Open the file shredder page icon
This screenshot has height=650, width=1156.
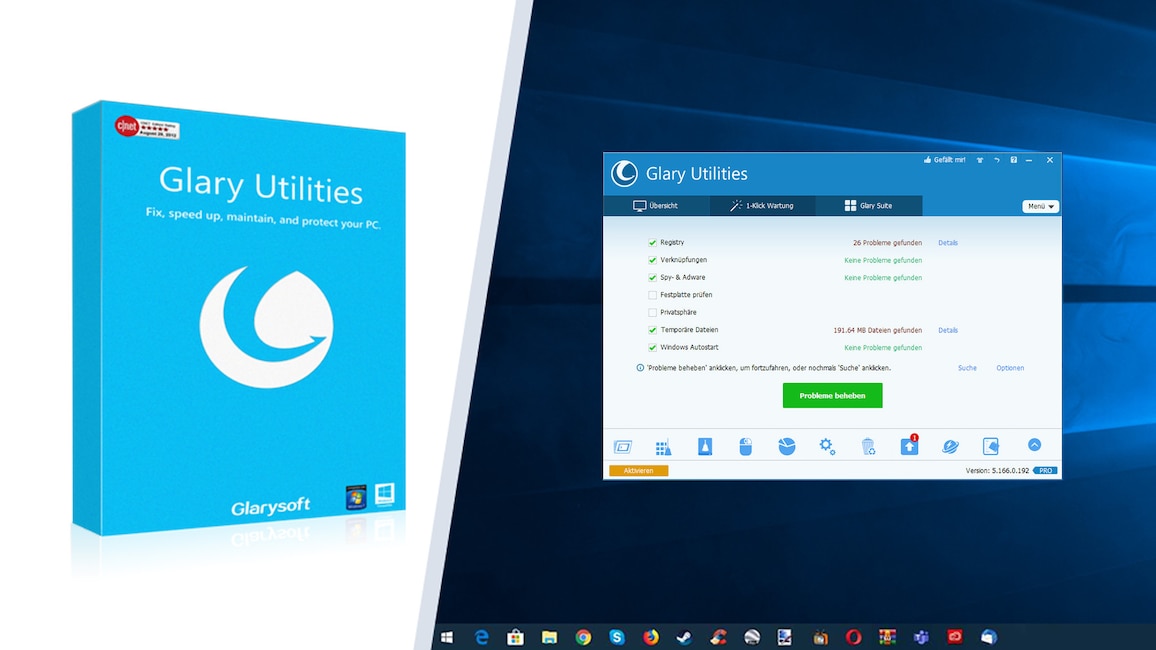(990, 446)
